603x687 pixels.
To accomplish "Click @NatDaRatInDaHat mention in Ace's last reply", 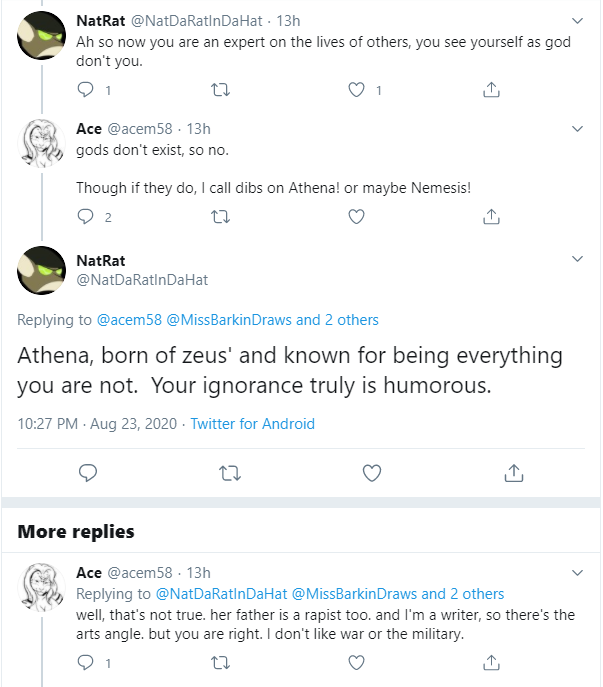I will (x=221, y=594).
